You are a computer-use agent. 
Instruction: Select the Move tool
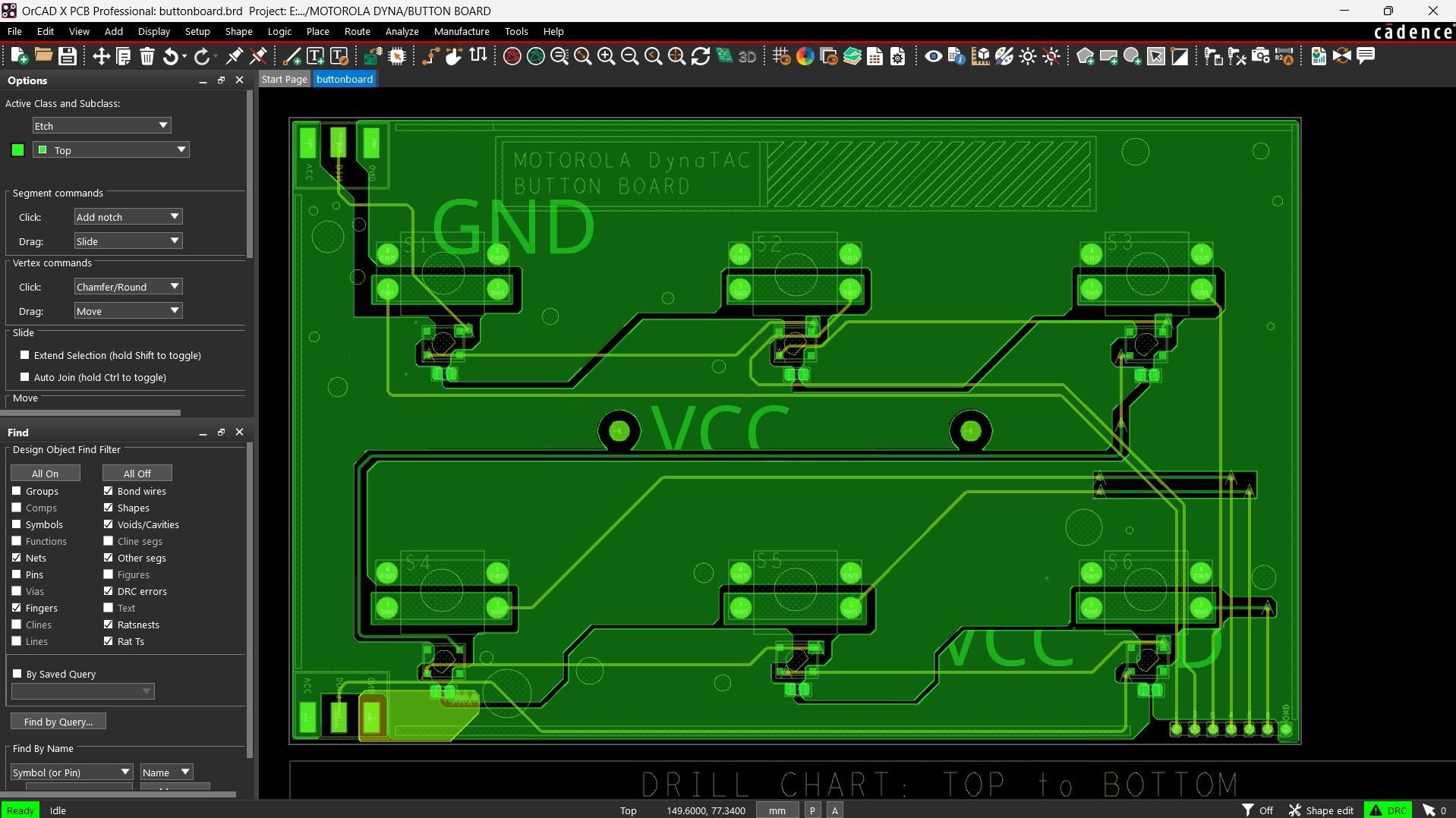click(101, 56)
